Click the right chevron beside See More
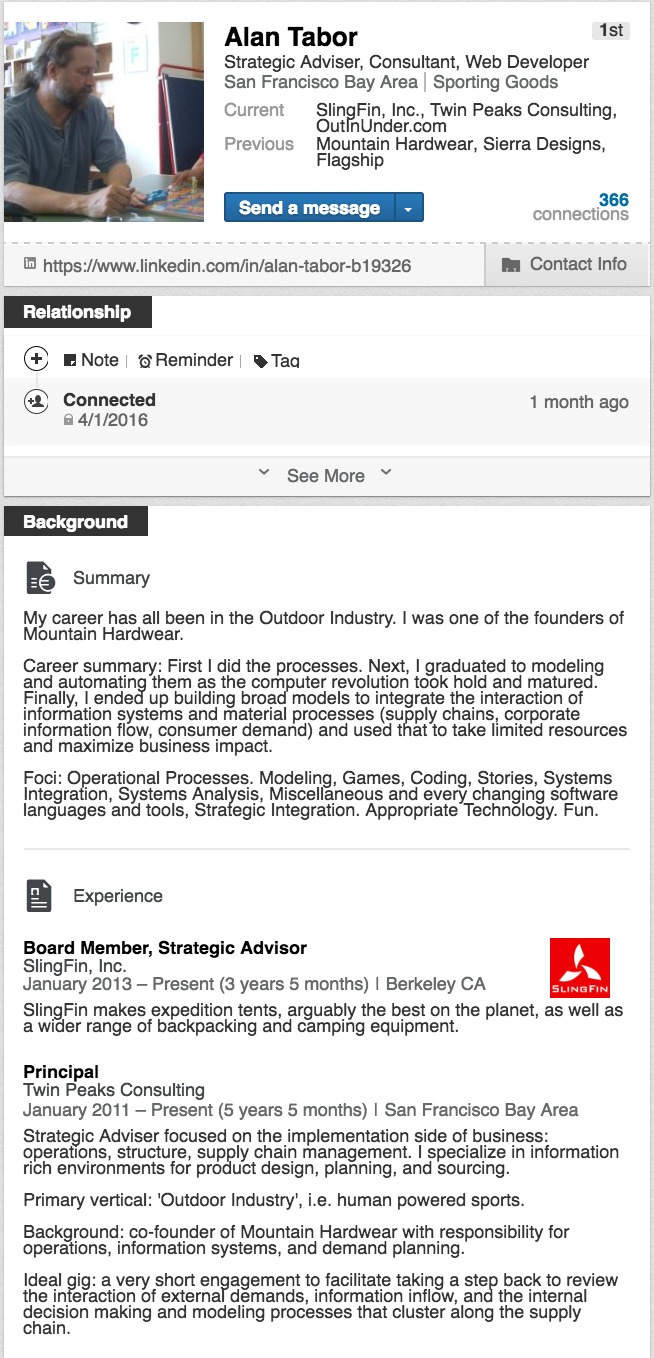654x1358 pixels. (x=385, y=473)
